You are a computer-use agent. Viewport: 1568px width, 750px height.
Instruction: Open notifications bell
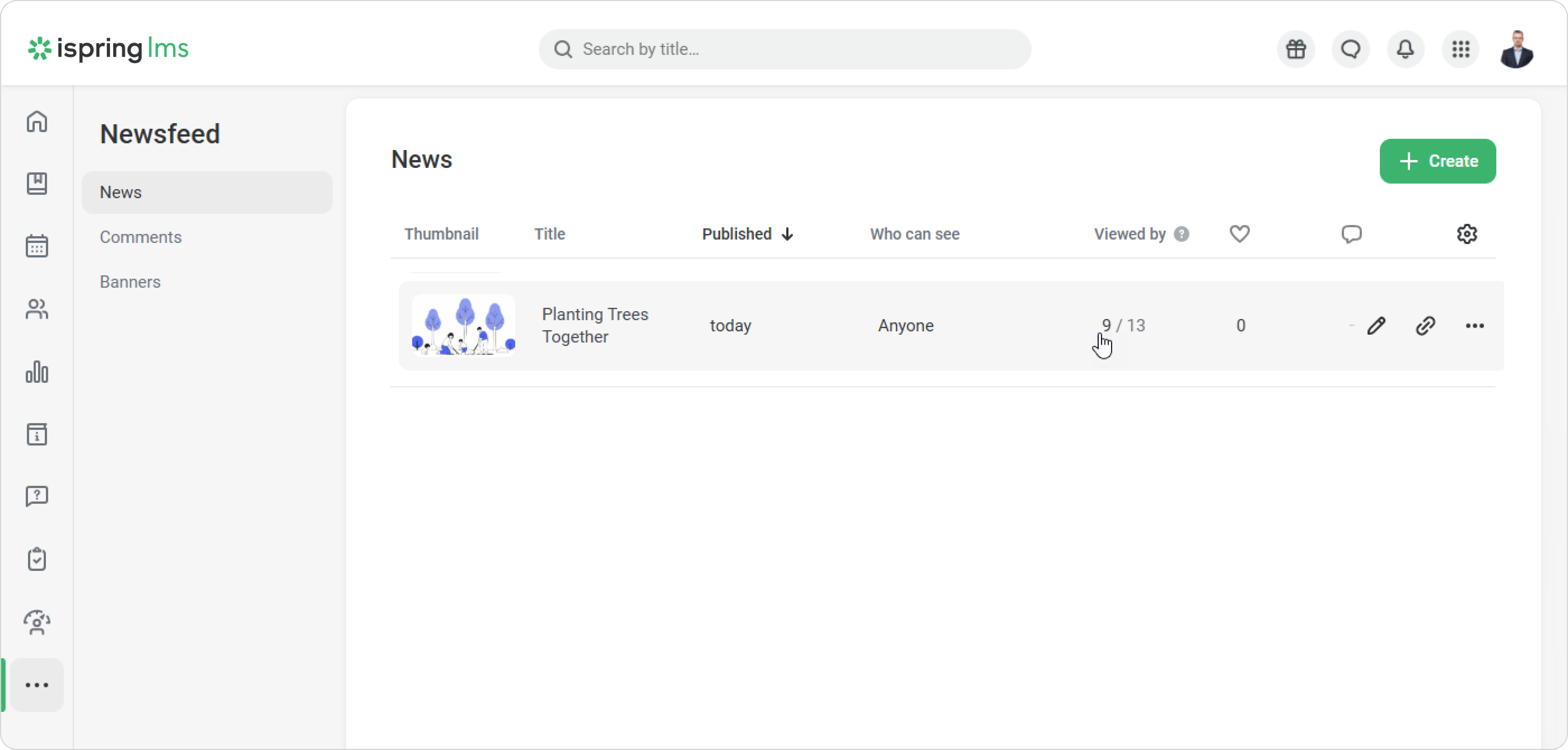(x=1405, y=49)
